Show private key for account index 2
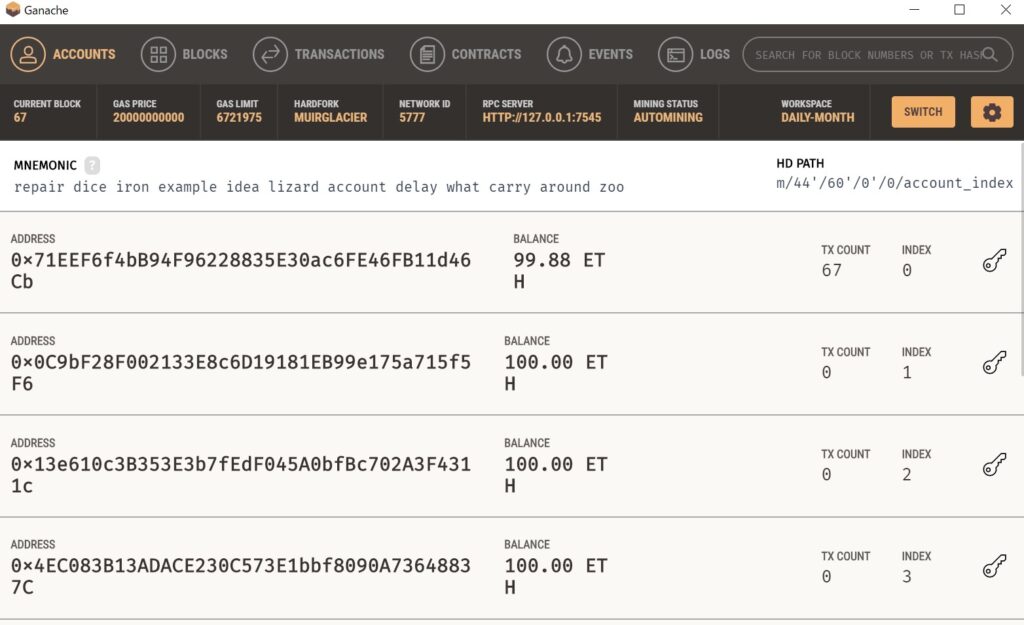Image resolution: width=1024 pixels, height=625 pixels. click(994, 464)
